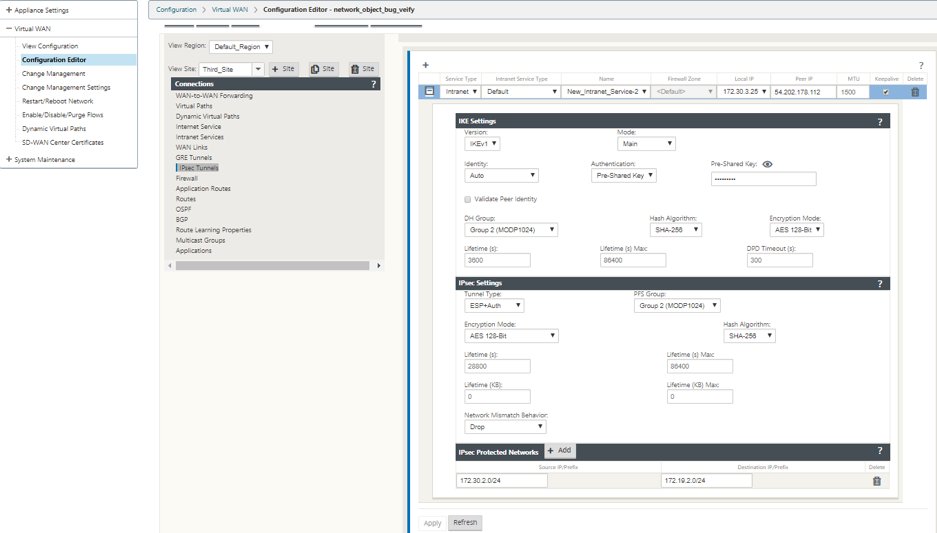
Task: Click the Source IP/Prefix field 172.30.2.0/24
Action: (x=501, y=480)
